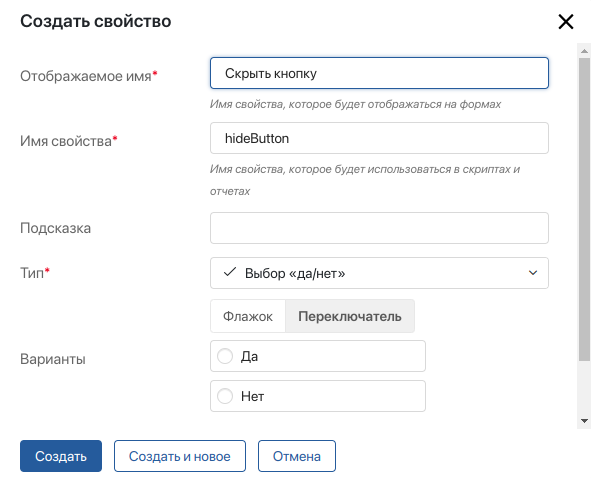
Task: Focus the Имя свойства field with hideButton
Action: (379, 138)
